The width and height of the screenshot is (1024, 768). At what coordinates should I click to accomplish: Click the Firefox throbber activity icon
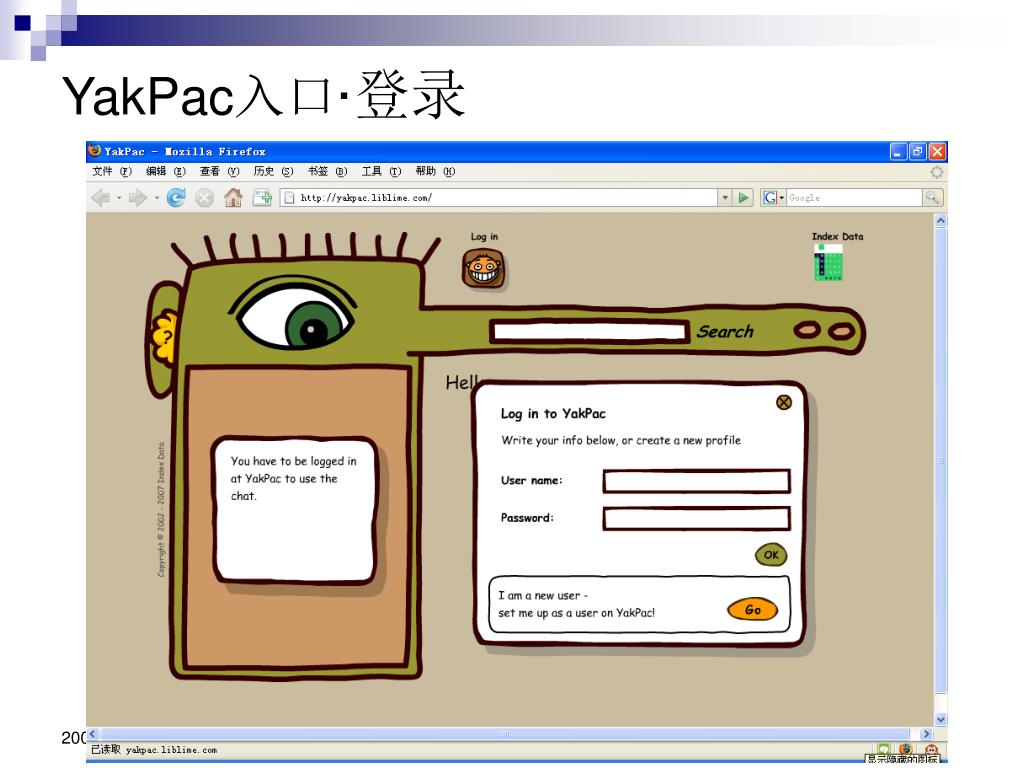(936, 172)
